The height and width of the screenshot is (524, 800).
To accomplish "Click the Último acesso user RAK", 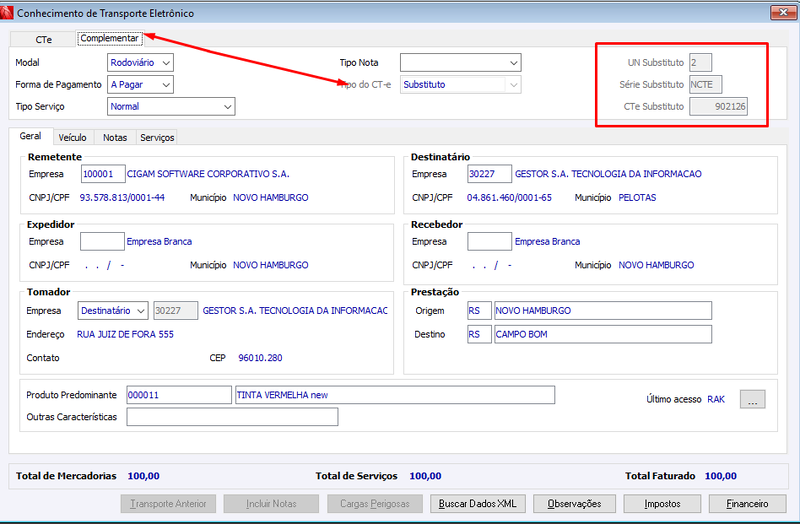I will point(716,399).
